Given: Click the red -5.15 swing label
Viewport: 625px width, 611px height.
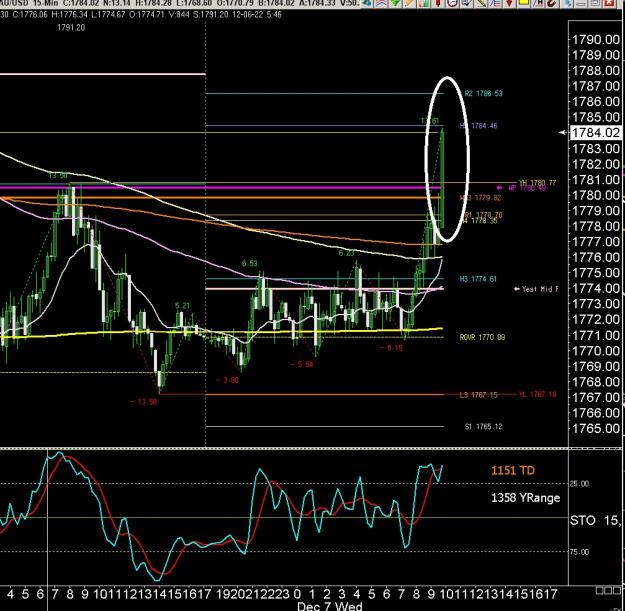Looking at the screenshot, I should tap(391, 348).
